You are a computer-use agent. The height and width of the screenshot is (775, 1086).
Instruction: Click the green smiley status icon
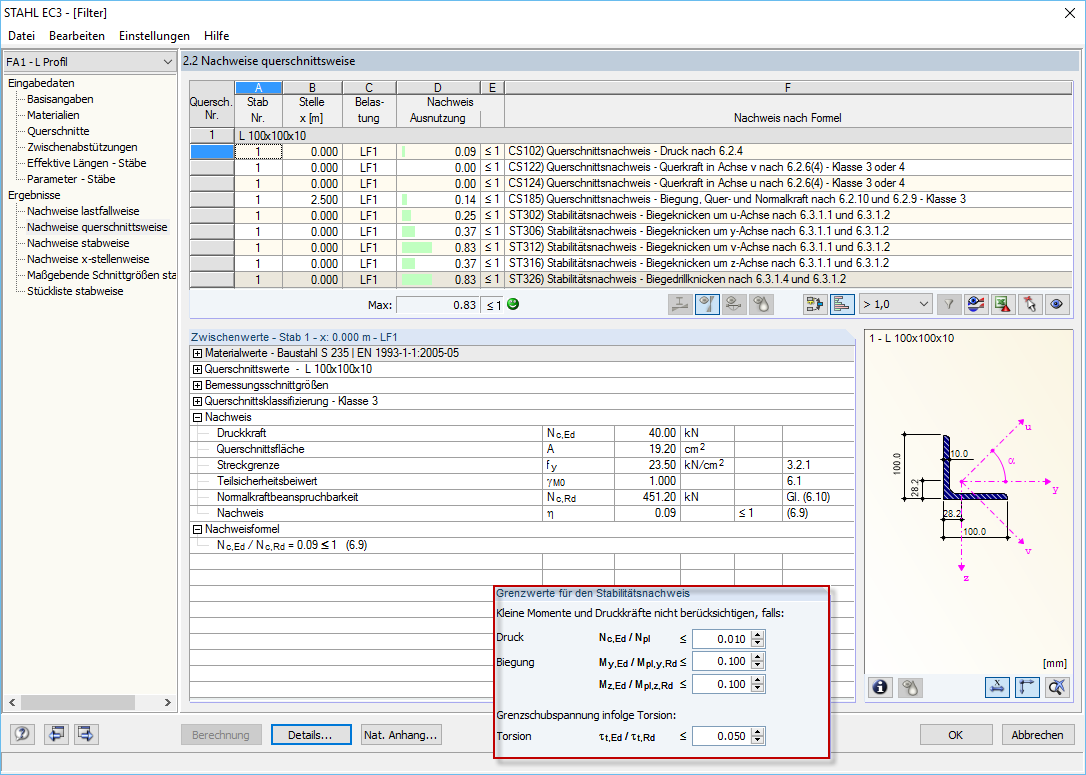(x=513, y=304)
